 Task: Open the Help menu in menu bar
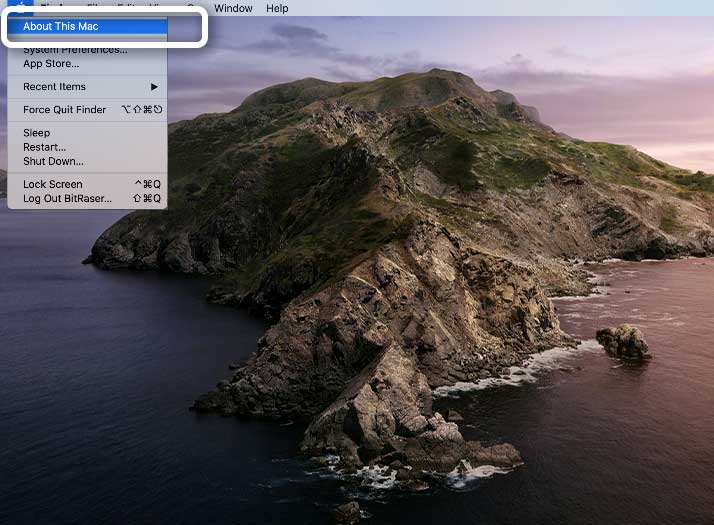point(277,8)
